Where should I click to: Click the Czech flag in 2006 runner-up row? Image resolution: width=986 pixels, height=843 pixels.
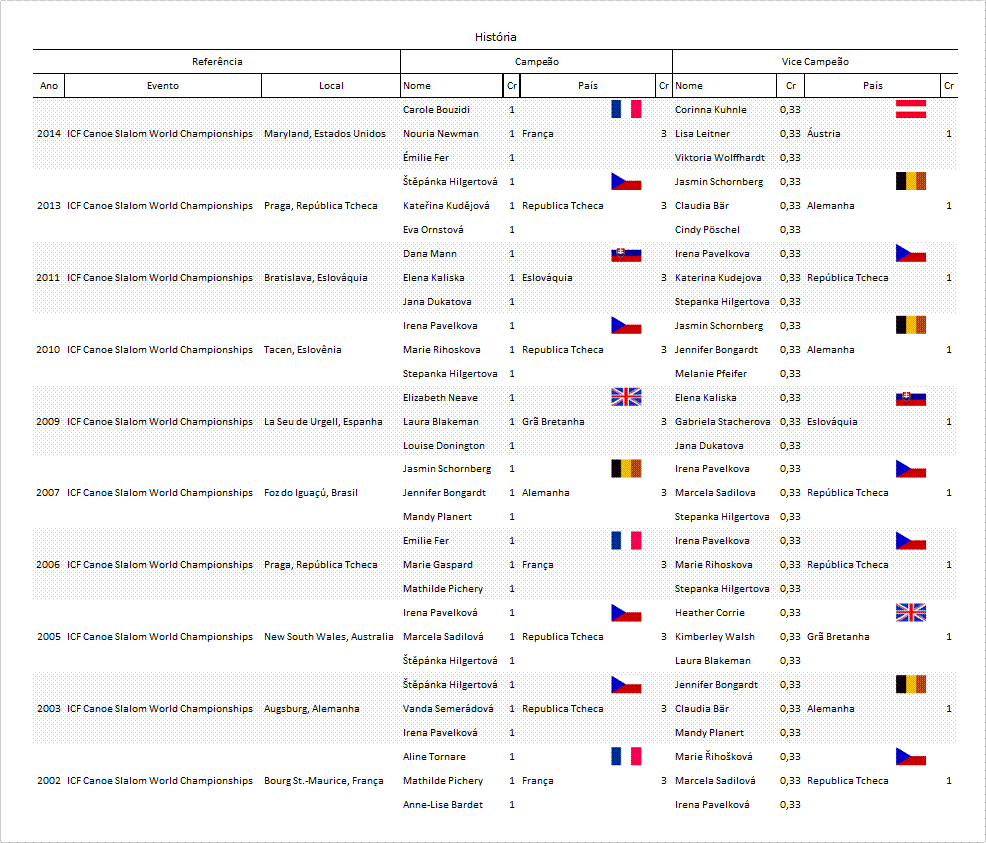(911, 541)
